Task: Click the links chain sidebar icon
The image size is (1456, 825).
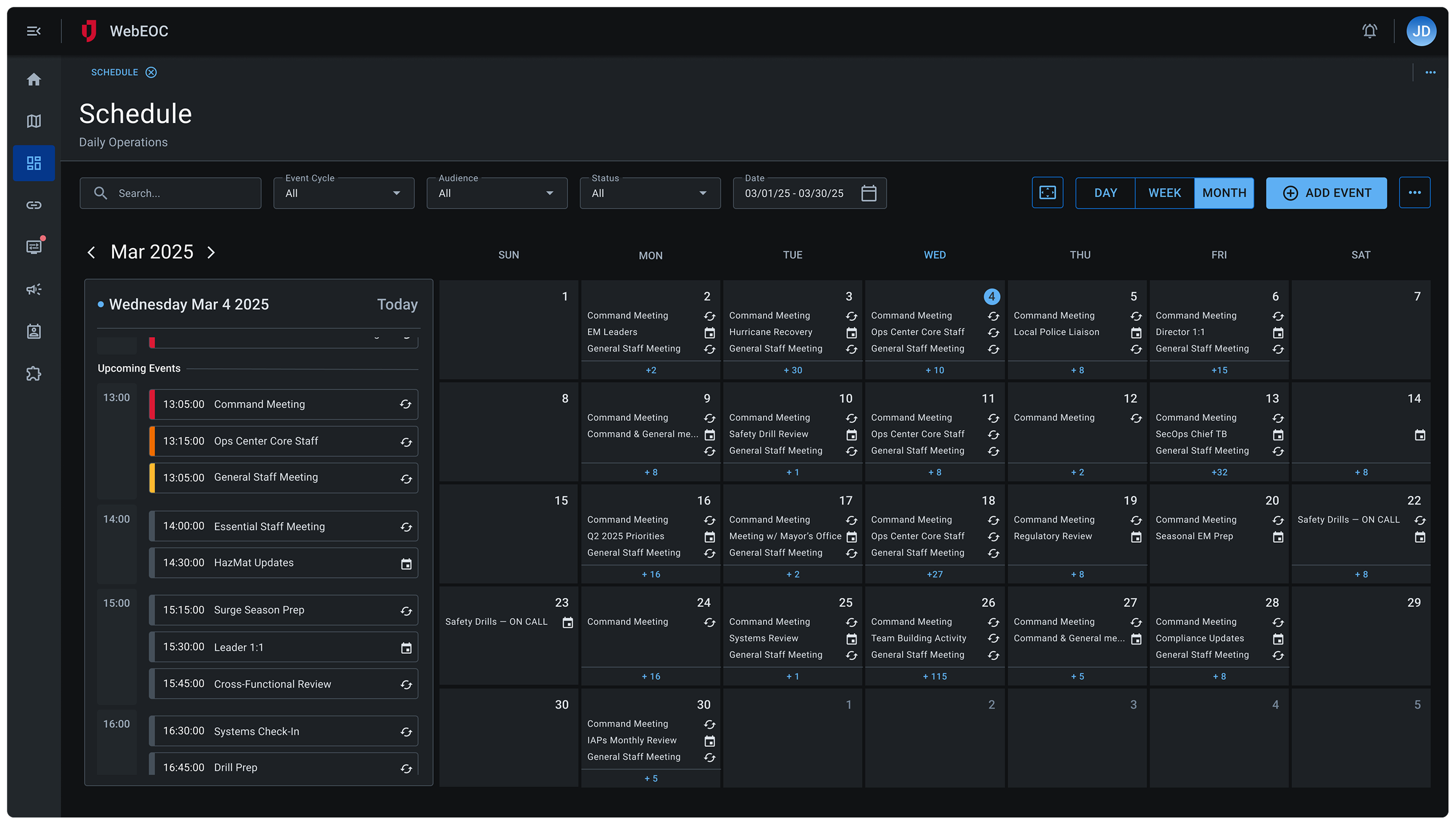Action: [34, 205]
